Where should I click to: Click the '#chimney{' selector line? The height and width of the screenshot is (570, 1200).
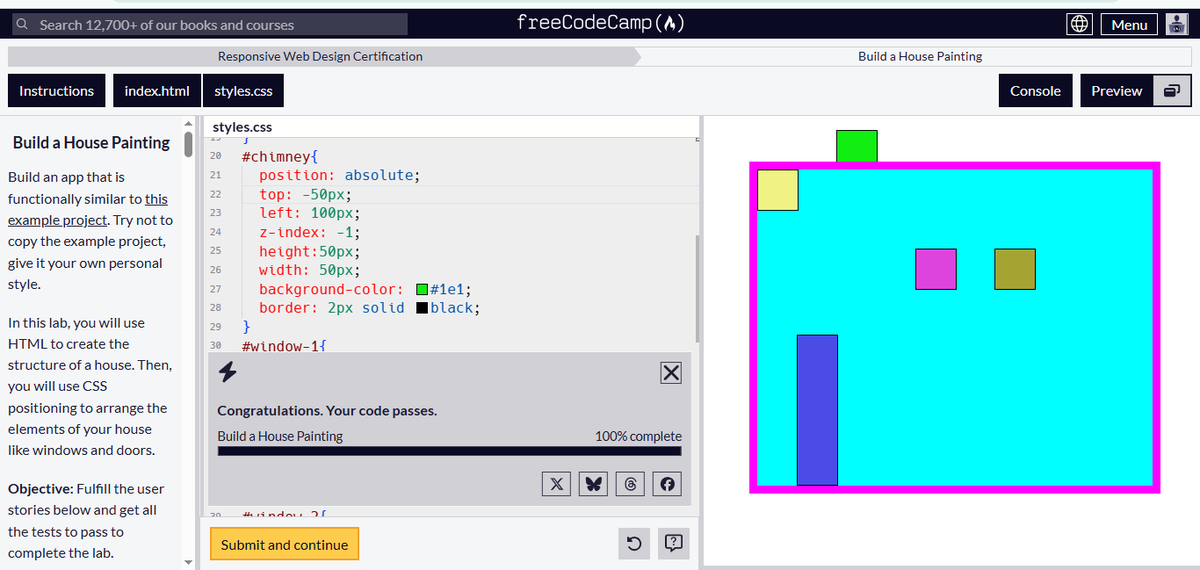click(x=279, y=157)
